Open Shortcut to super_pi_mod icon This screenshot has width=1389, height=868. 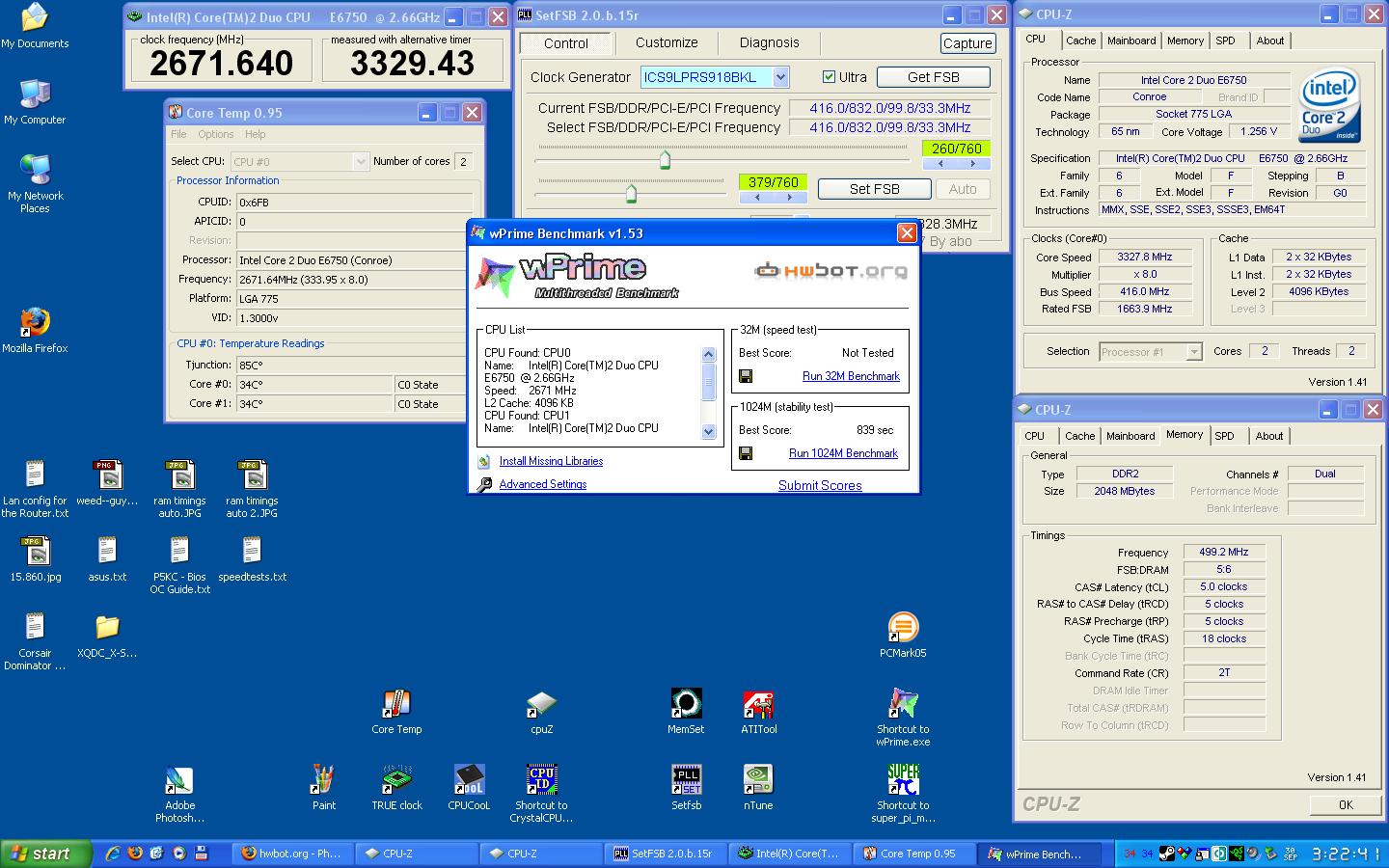[903, 794]
